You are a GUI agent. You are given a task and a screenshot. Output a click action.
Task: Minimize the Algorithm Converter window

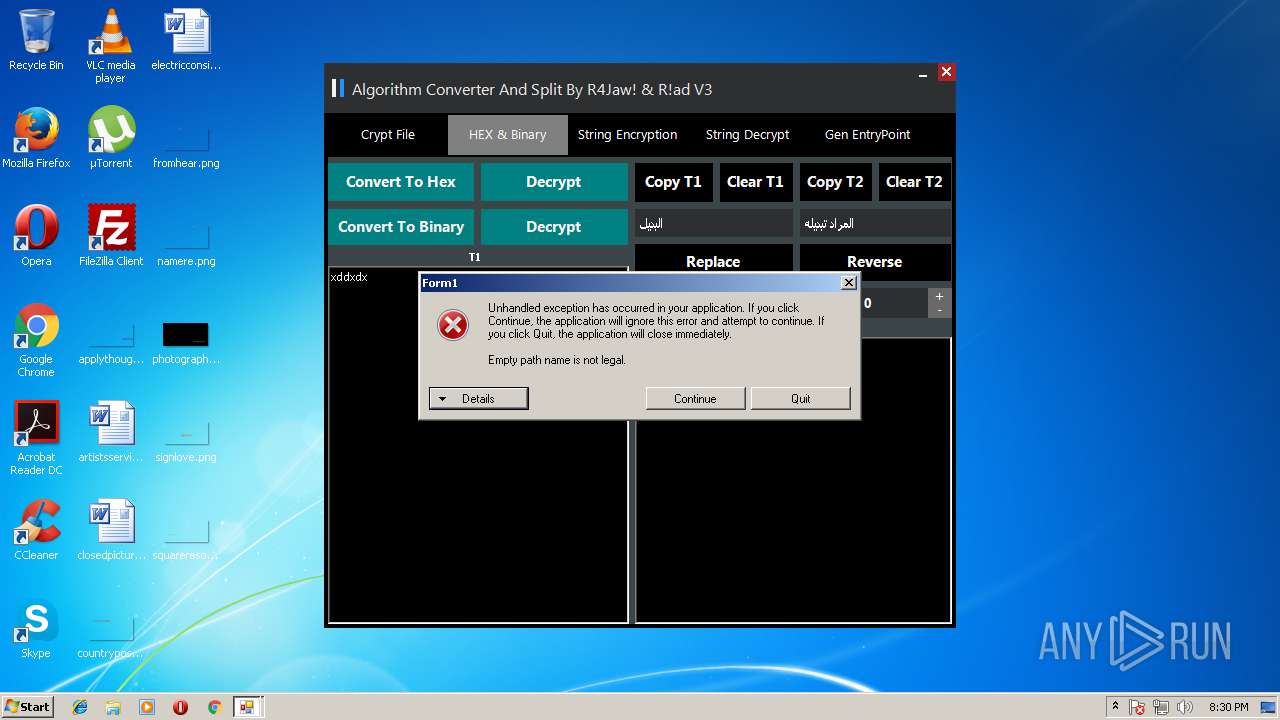coord(923,73)
